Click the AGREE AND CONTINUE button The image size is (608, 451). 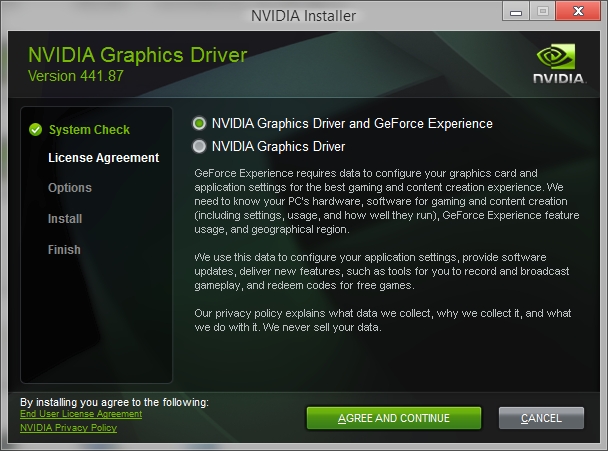394,418
